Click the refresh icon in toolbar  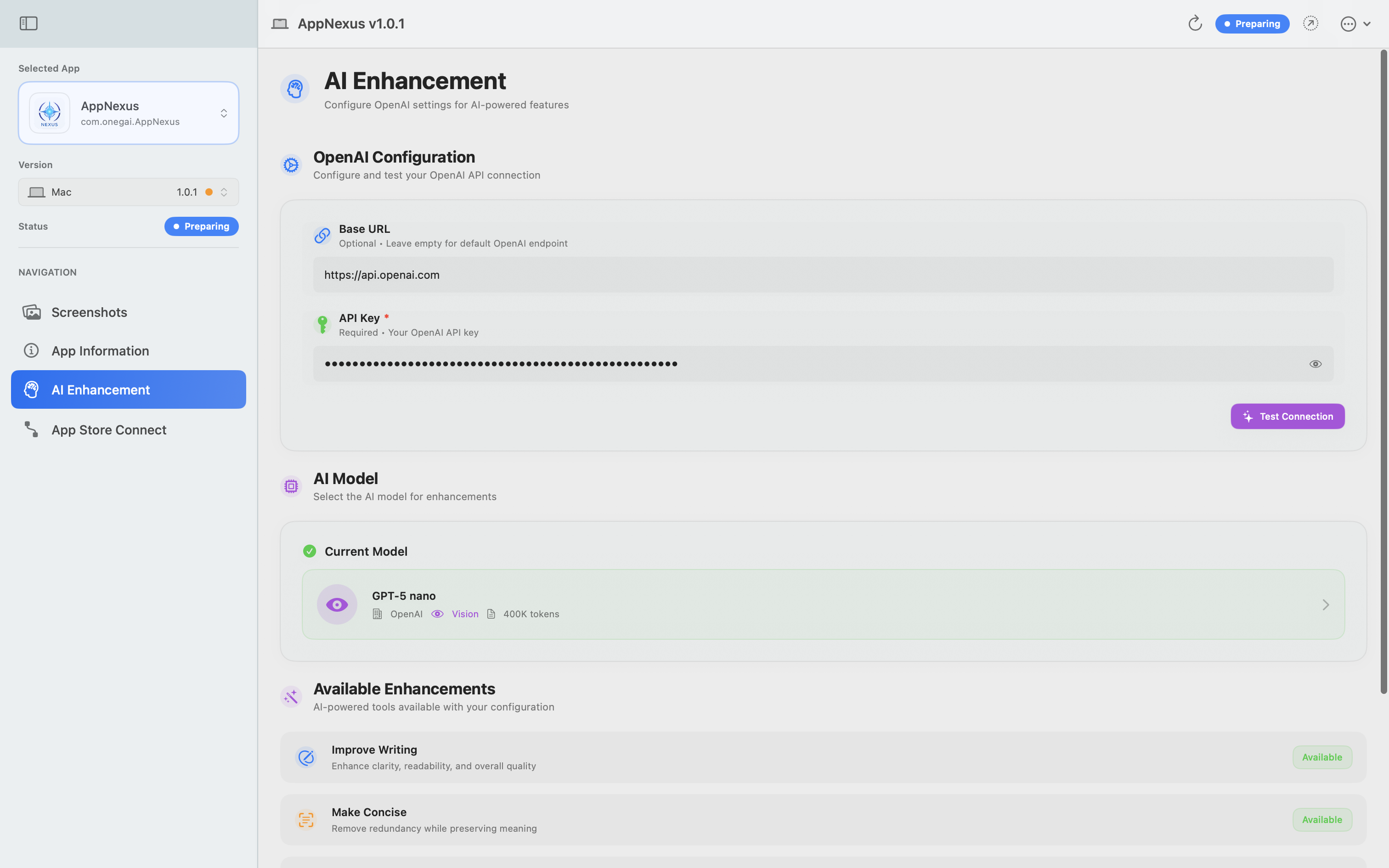[x=1194, y=23]
